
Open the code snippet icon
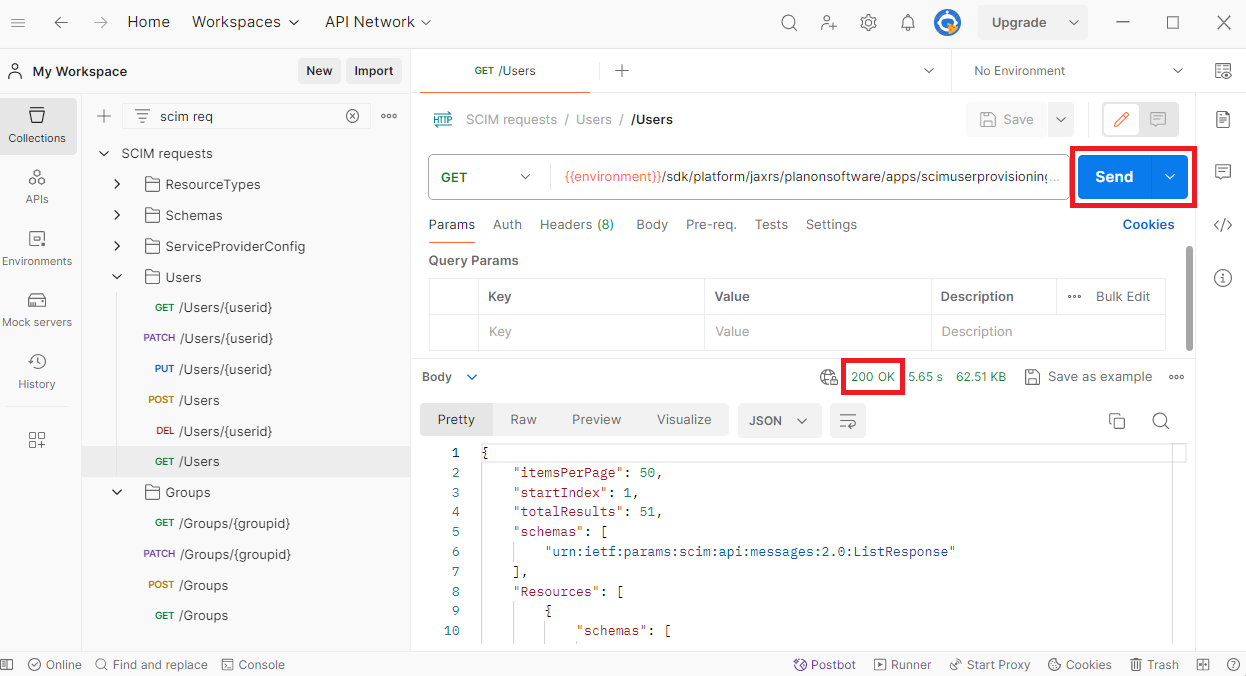click(1223, 225)
